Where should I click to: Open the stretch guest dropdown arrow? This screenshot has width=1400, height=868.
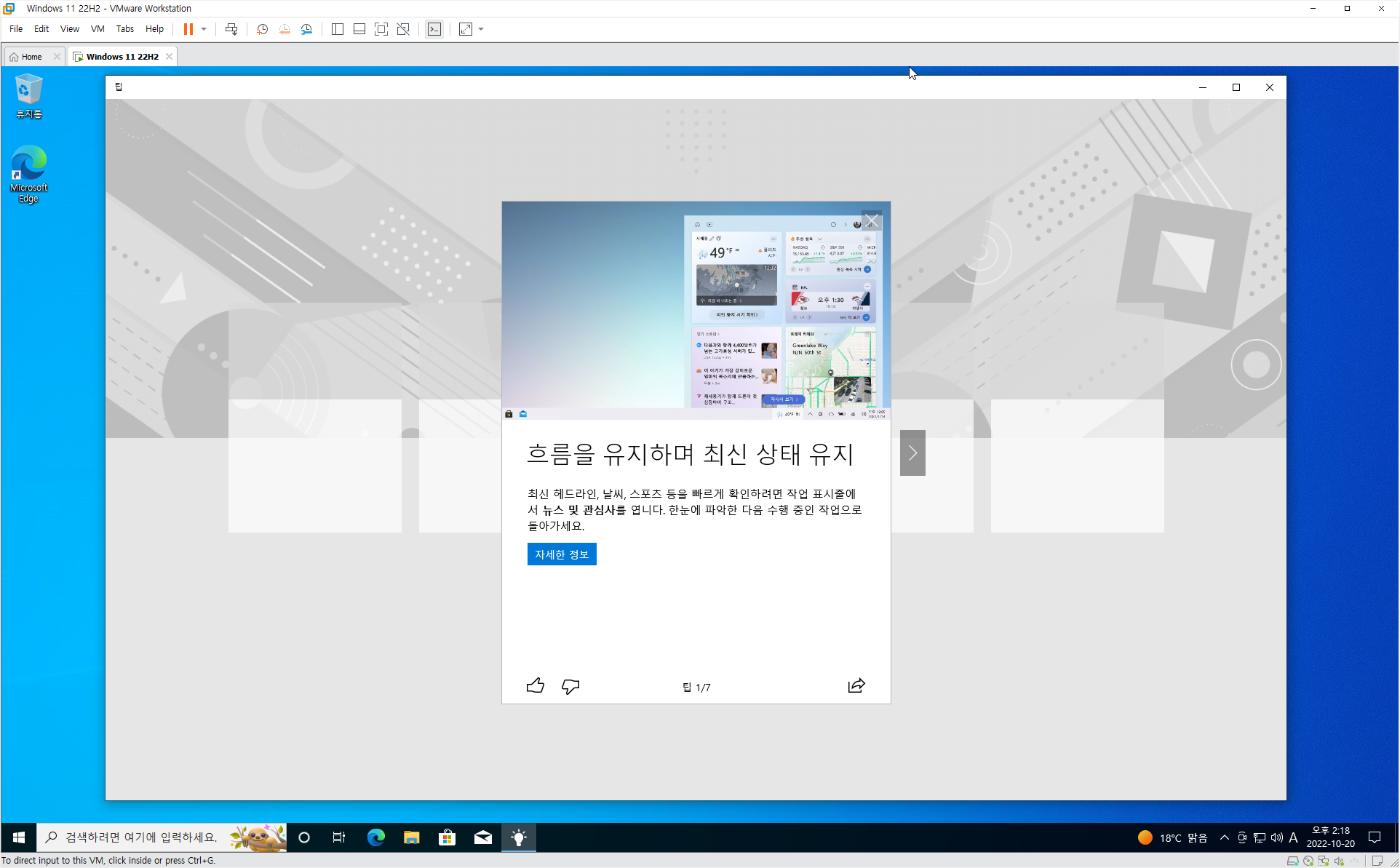(481, 29)
